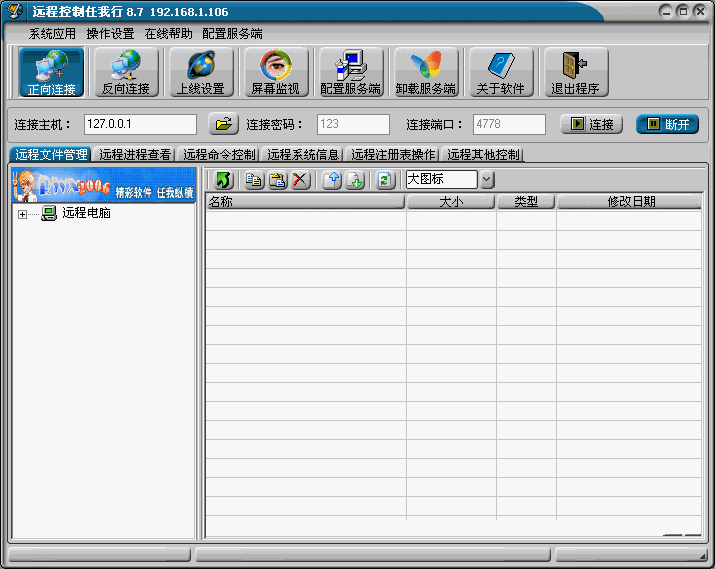Open 反向连接 reverse connection mode
The height and width of the screenshot is (569, 715).
(x=125, y=72)
